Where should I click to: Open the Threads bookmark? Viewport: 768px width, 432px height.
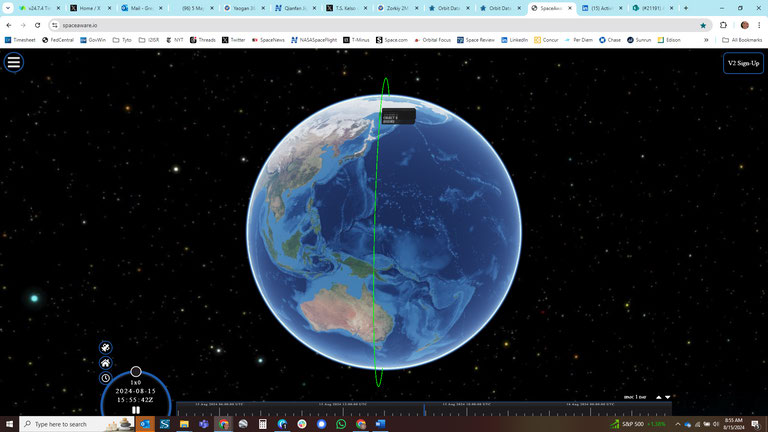tap(203, 40)
